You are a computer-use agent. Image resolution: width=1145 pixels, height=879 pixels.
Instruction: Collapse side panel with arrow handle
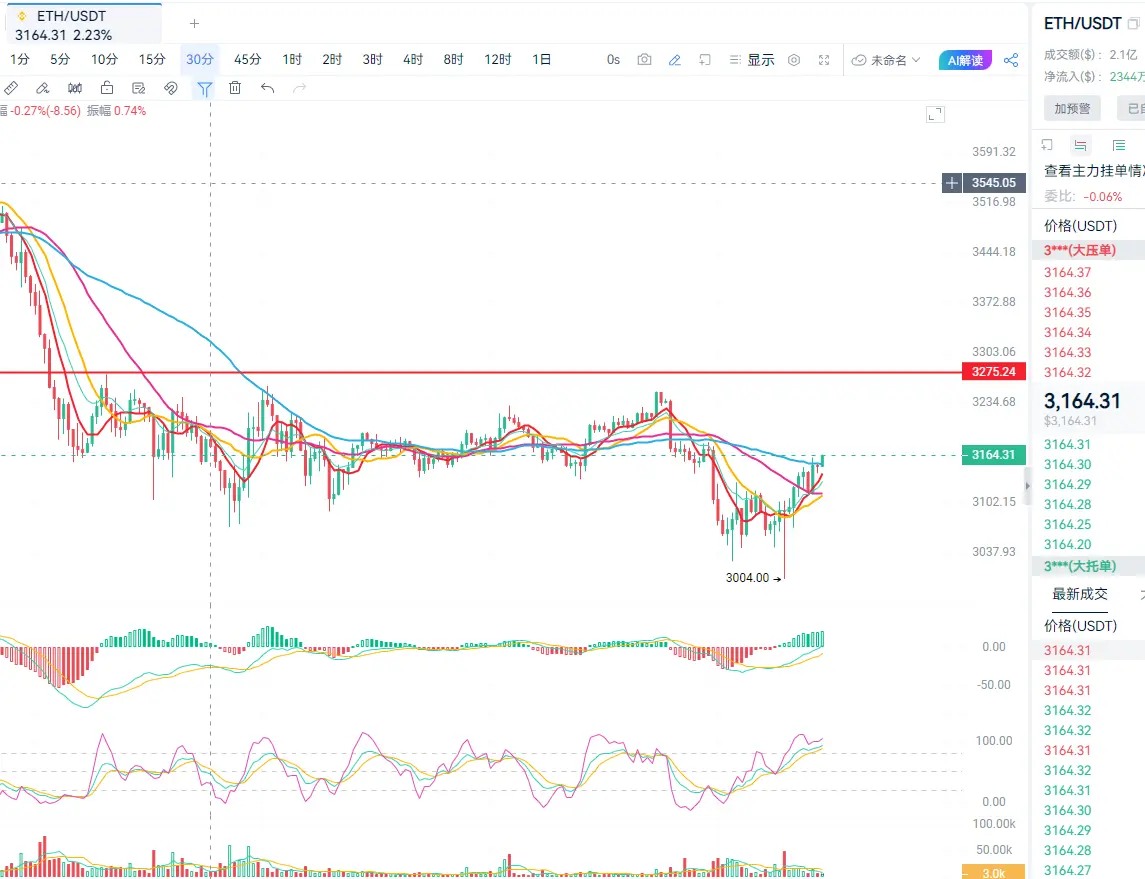(1027, 485)
